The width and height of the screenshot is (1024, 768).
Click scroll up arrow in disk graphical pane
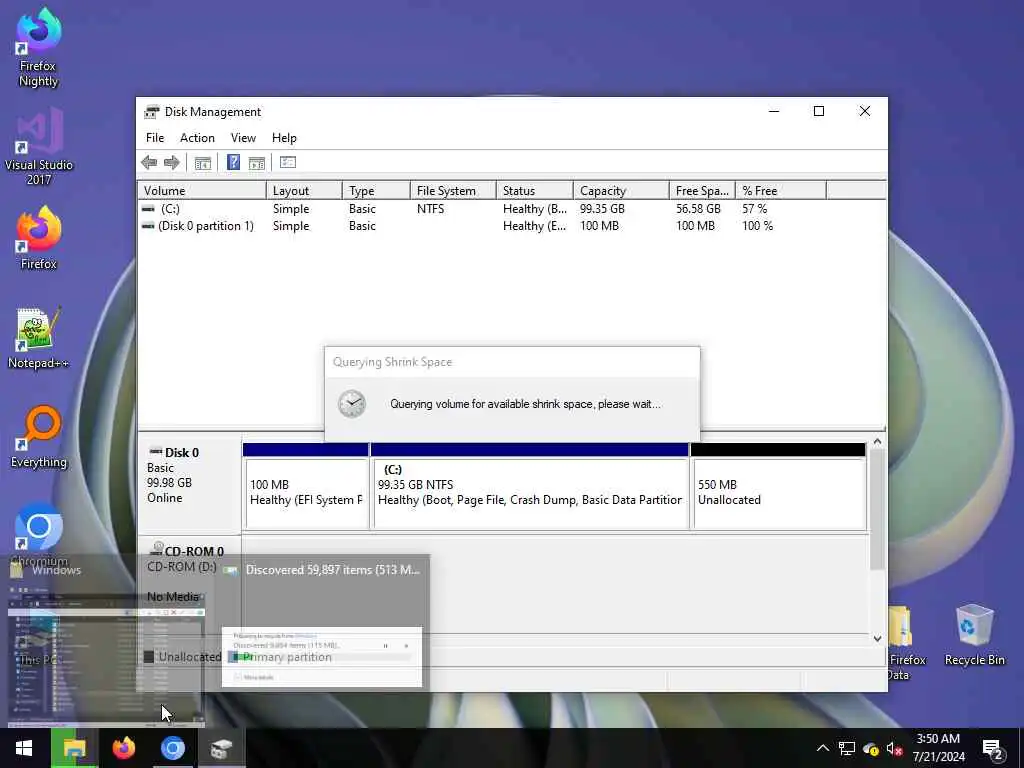point(877,442)
